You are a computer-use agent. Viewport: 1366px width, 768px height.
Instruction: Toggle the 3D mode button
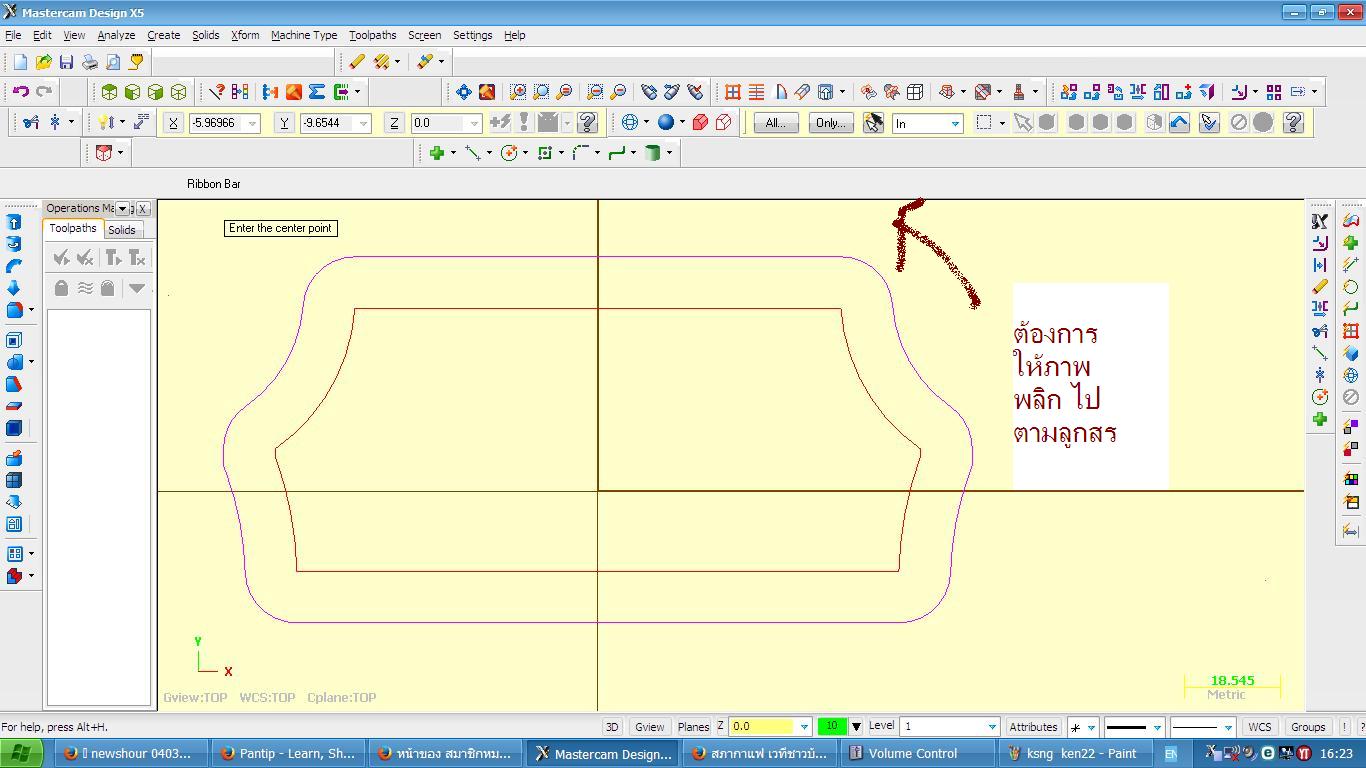611,727
